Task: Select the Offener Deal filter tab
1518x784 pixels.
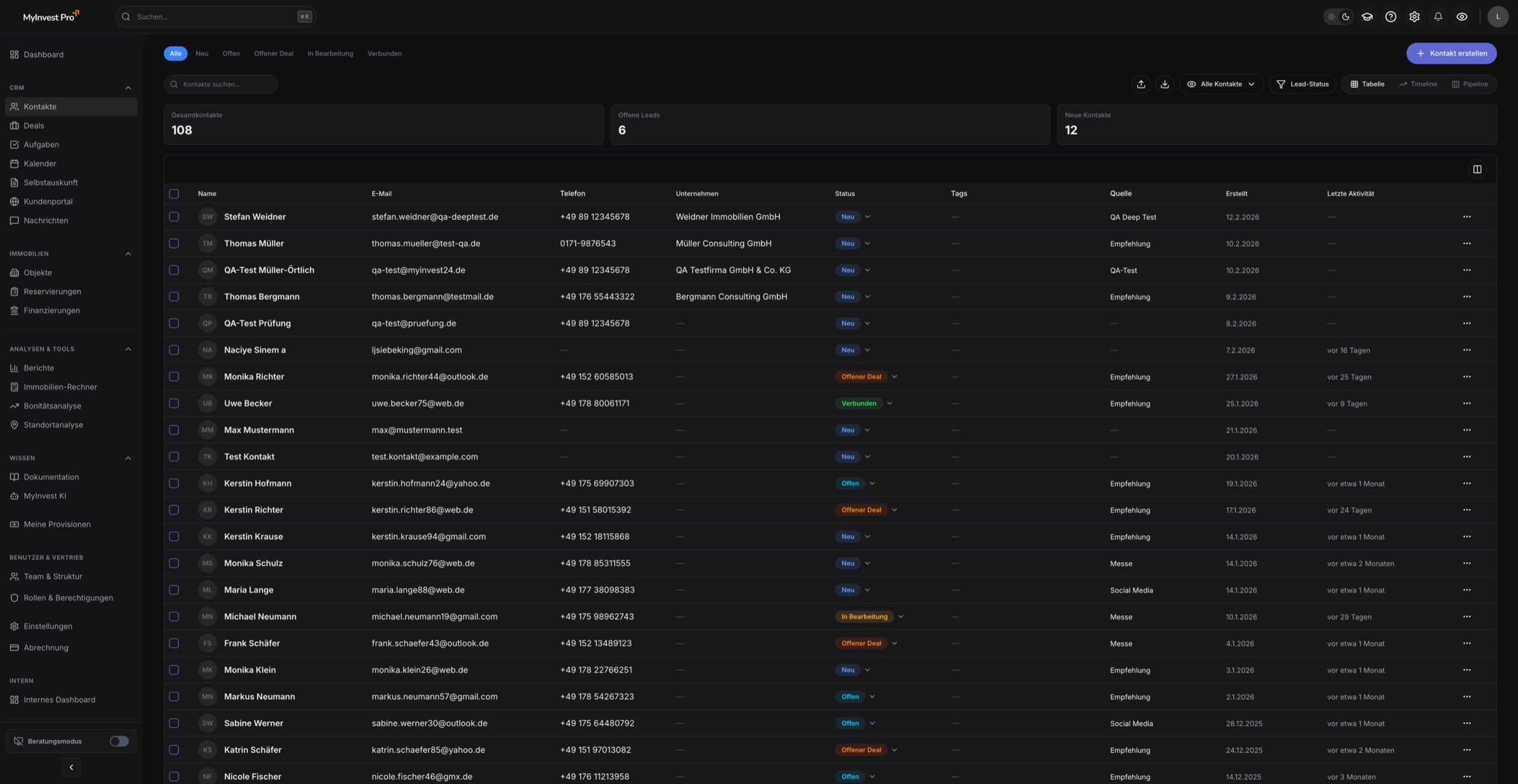Action: 273,53
